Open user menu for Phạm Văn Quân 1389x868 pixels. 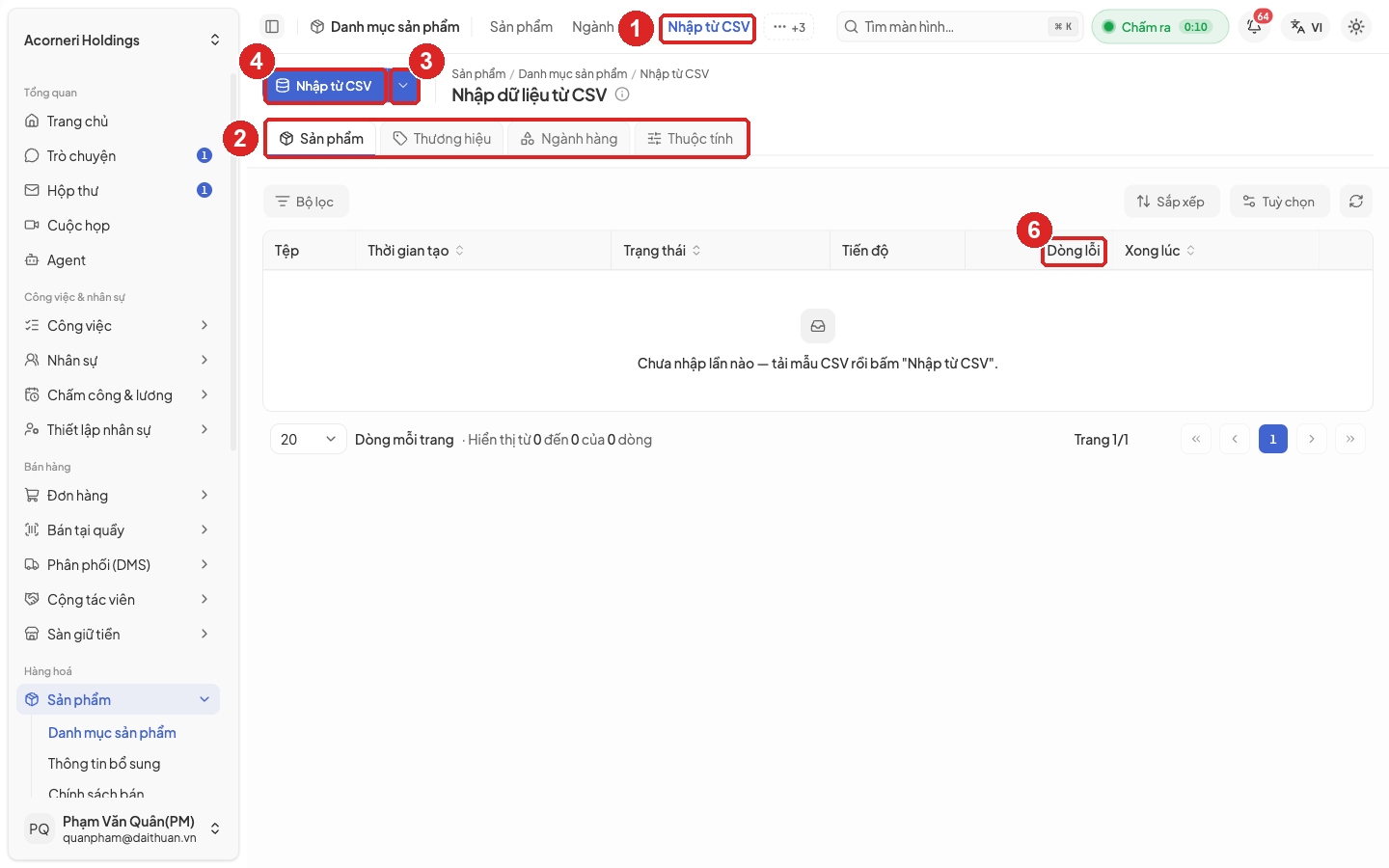tap(122, 828)
